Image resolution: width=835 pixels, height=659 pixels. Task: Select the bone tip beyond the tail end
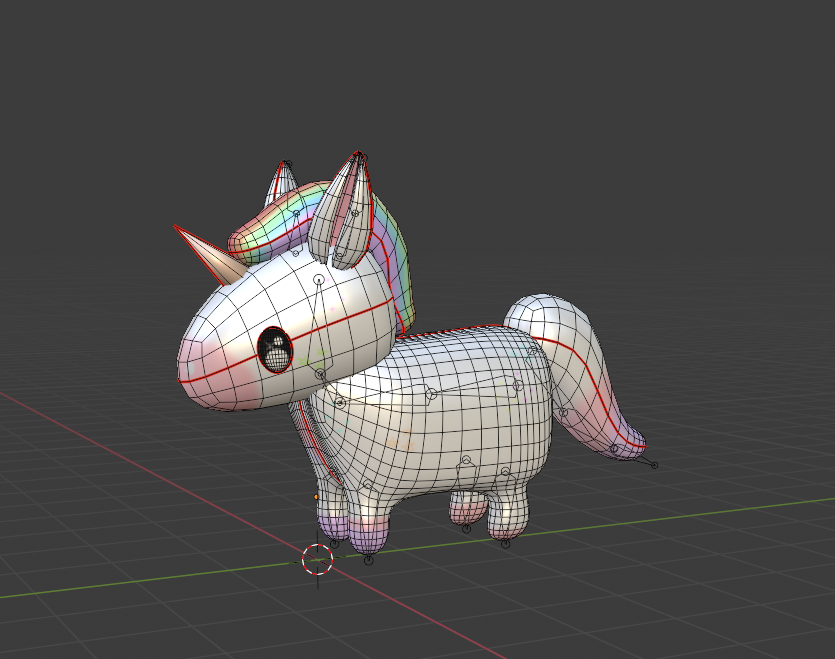(x=654, y=465)
